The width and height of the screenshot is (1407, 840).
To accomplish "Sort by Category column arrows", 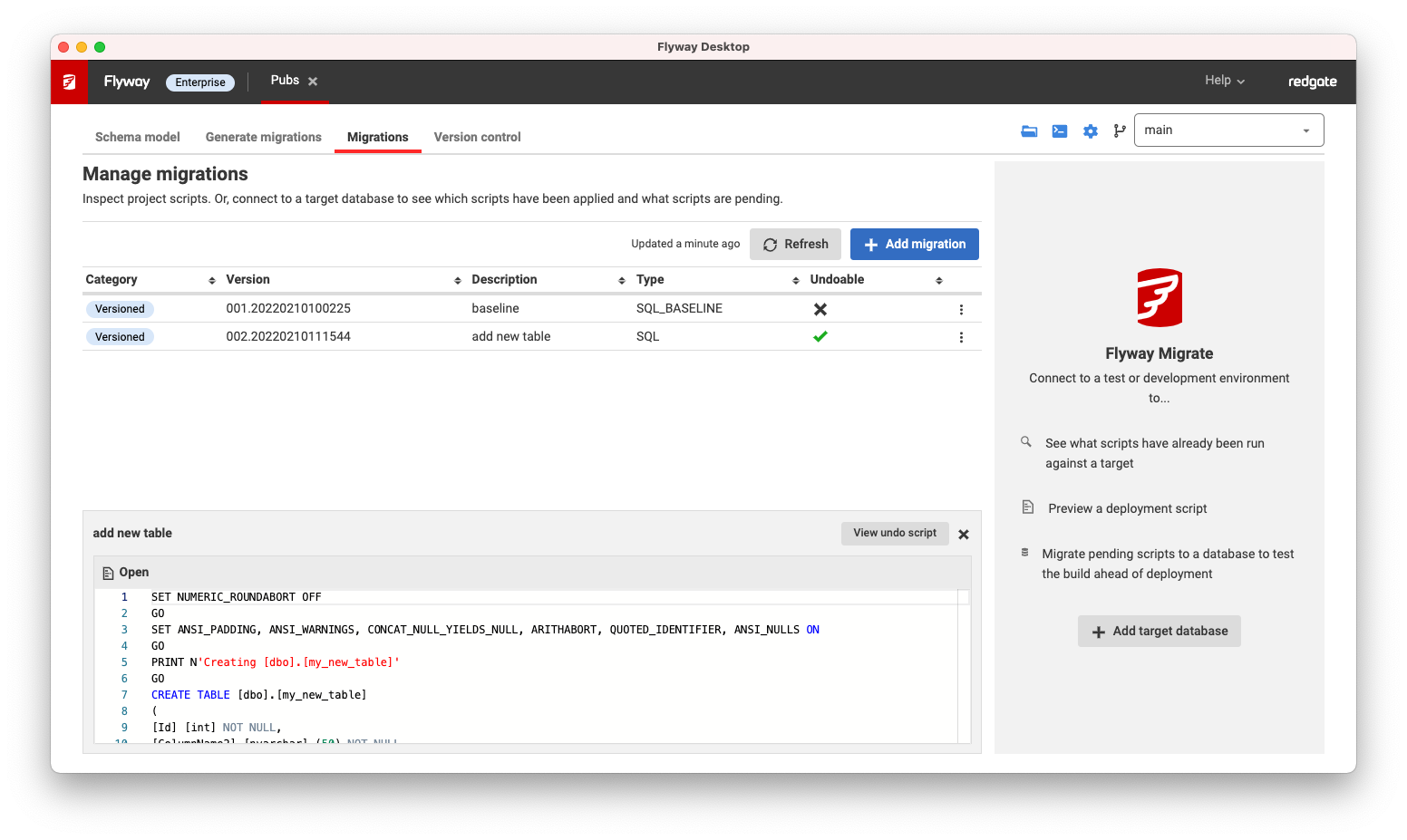I will coord(212,281).
